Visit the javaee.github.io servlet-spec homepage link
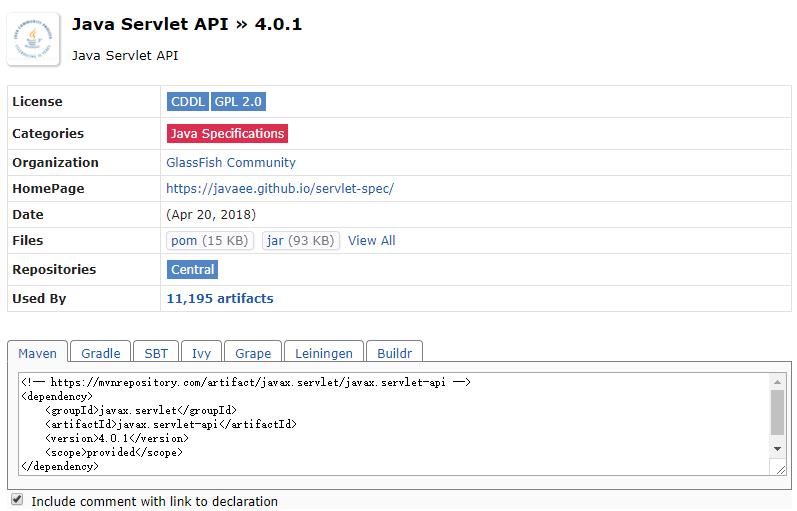 (280, 188)
